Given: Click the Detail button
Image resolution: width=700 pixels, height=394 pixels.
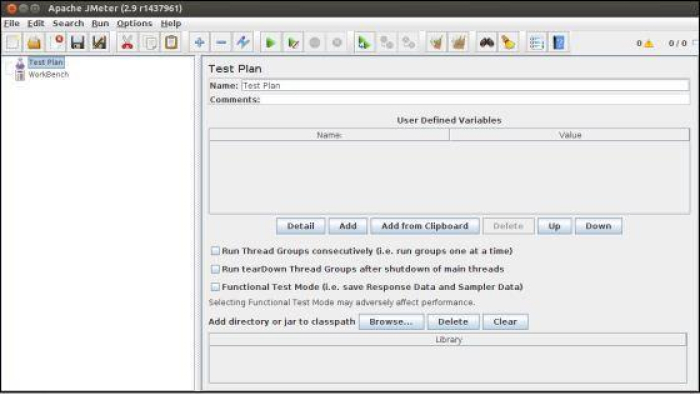Looking at the screenshot, I should pos(300,226).
